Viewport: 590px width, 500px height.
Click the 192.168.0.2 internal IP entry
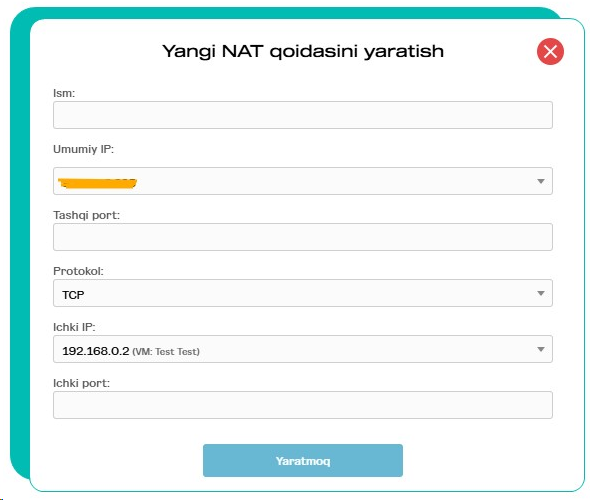point(96,351)
